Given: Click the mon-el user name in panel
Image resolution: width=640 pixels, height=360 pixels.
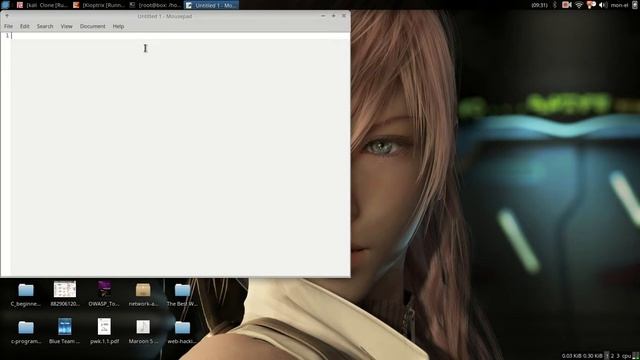Looking at the screenshot, I should coord(619,5).
